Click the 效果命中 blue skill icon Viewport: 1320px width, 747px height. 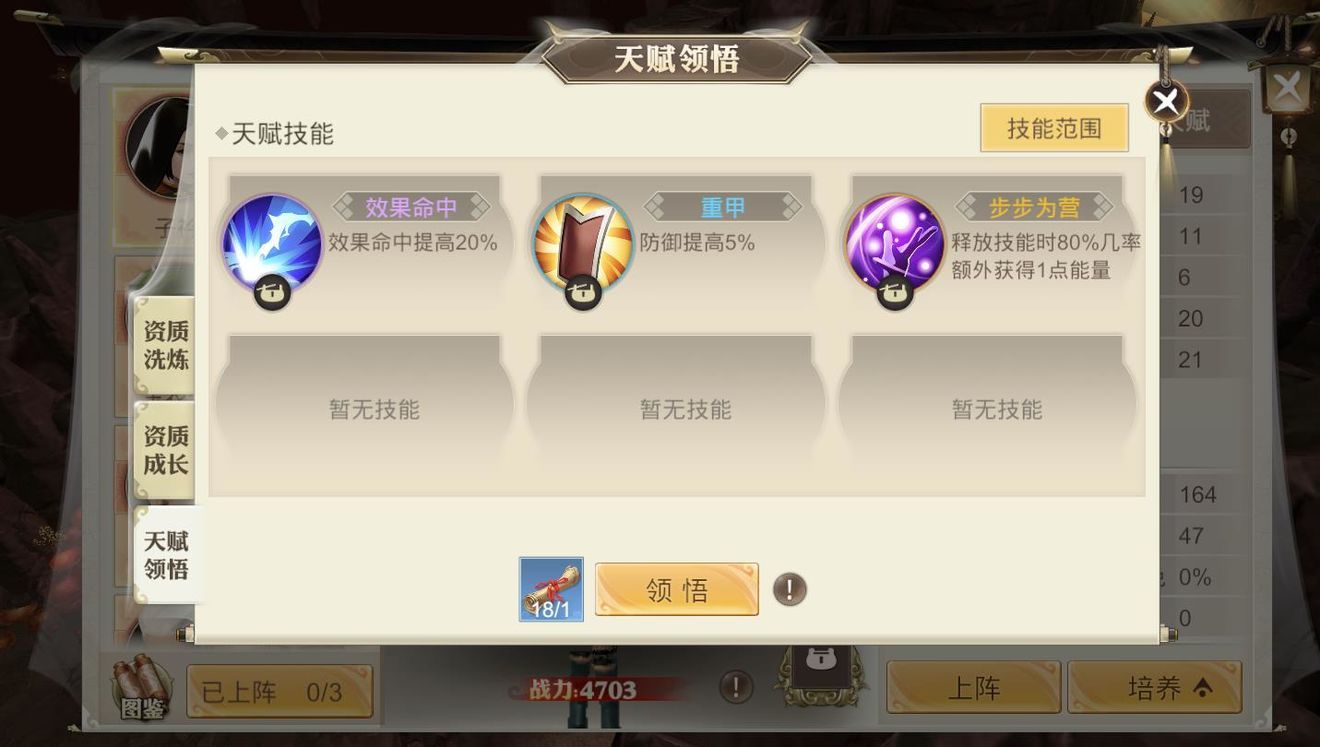point(272,243)
